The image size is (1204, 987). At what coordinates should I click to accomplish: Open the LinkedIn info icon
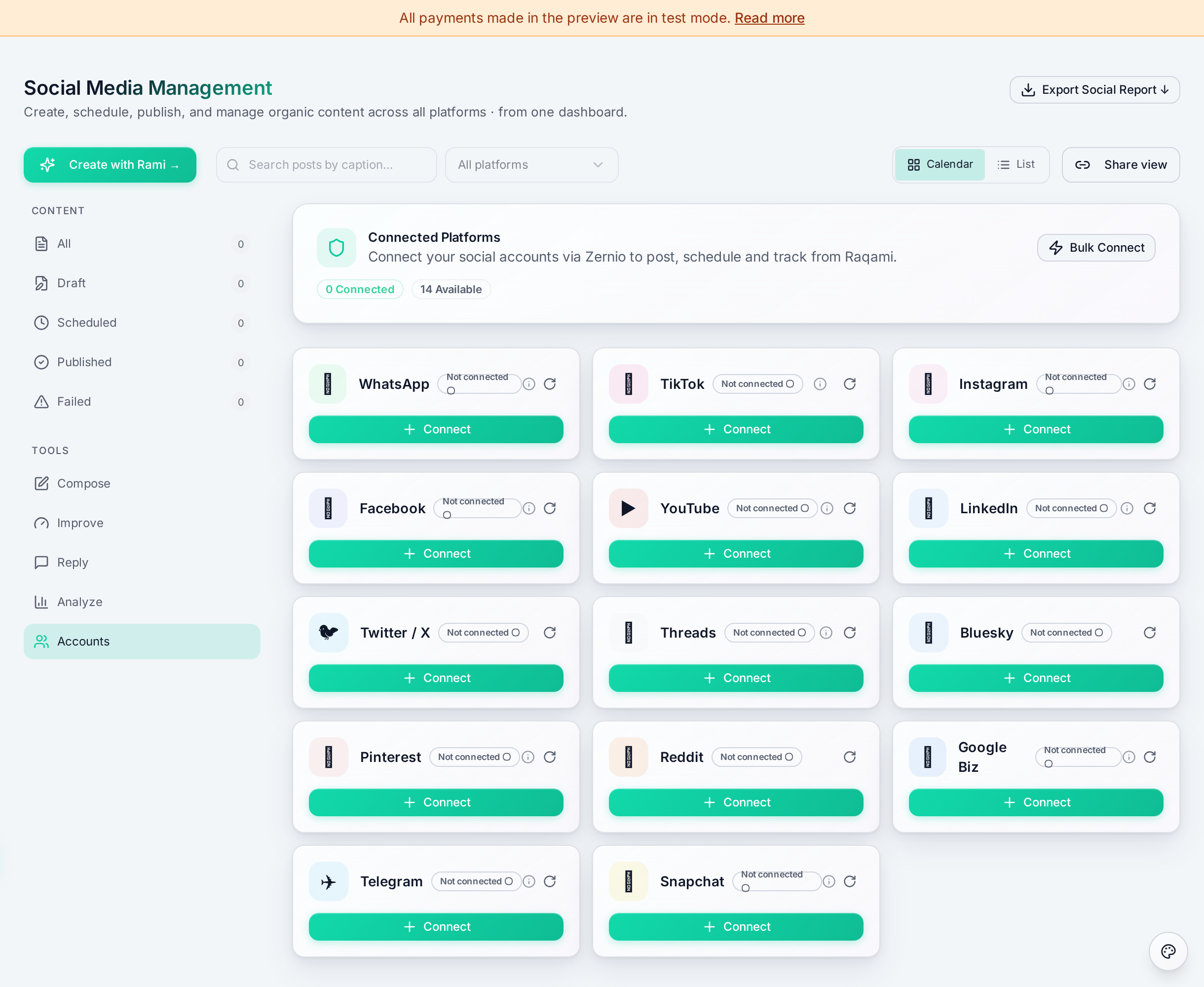(1127, 508)
